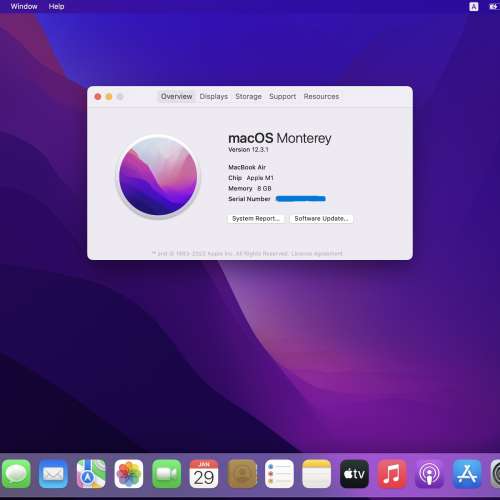Click the macOS Monterey logo image

[158, 176]
